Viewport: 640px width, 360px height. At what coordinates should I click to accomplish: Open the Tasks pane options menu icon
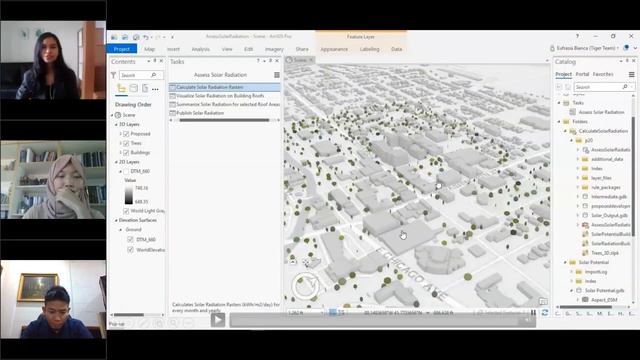277,75
